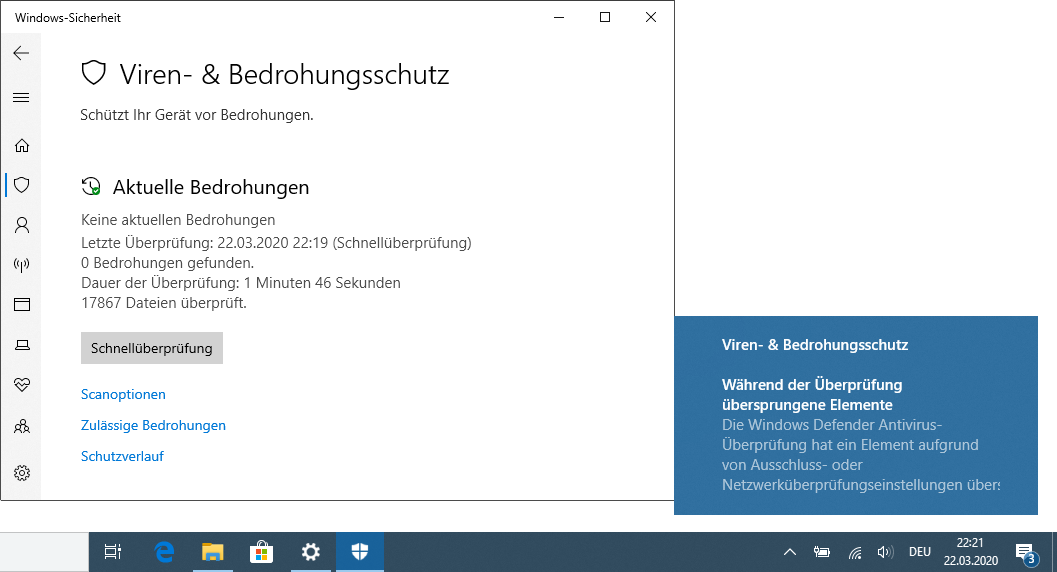Click the text "17867 Dateien überprüft."
The width and height of the screenshot is (1057, 572).
[x=164, y=303]
